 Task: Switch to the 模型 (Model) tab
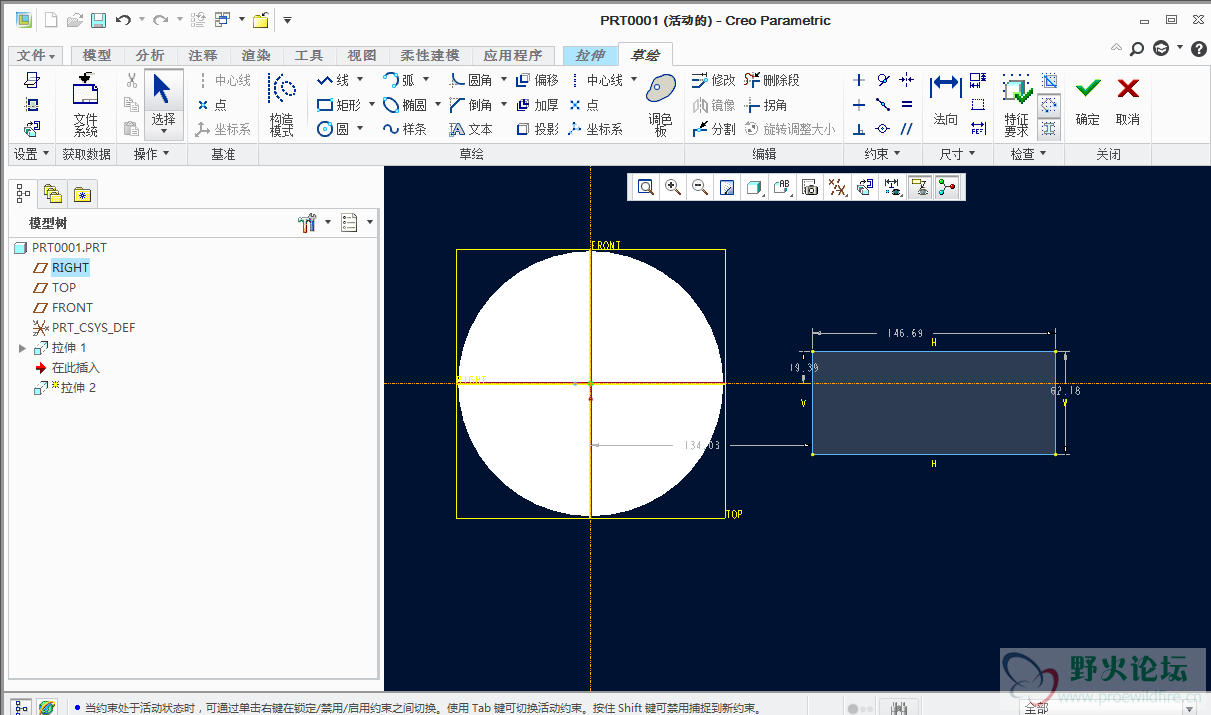[97, 56]
